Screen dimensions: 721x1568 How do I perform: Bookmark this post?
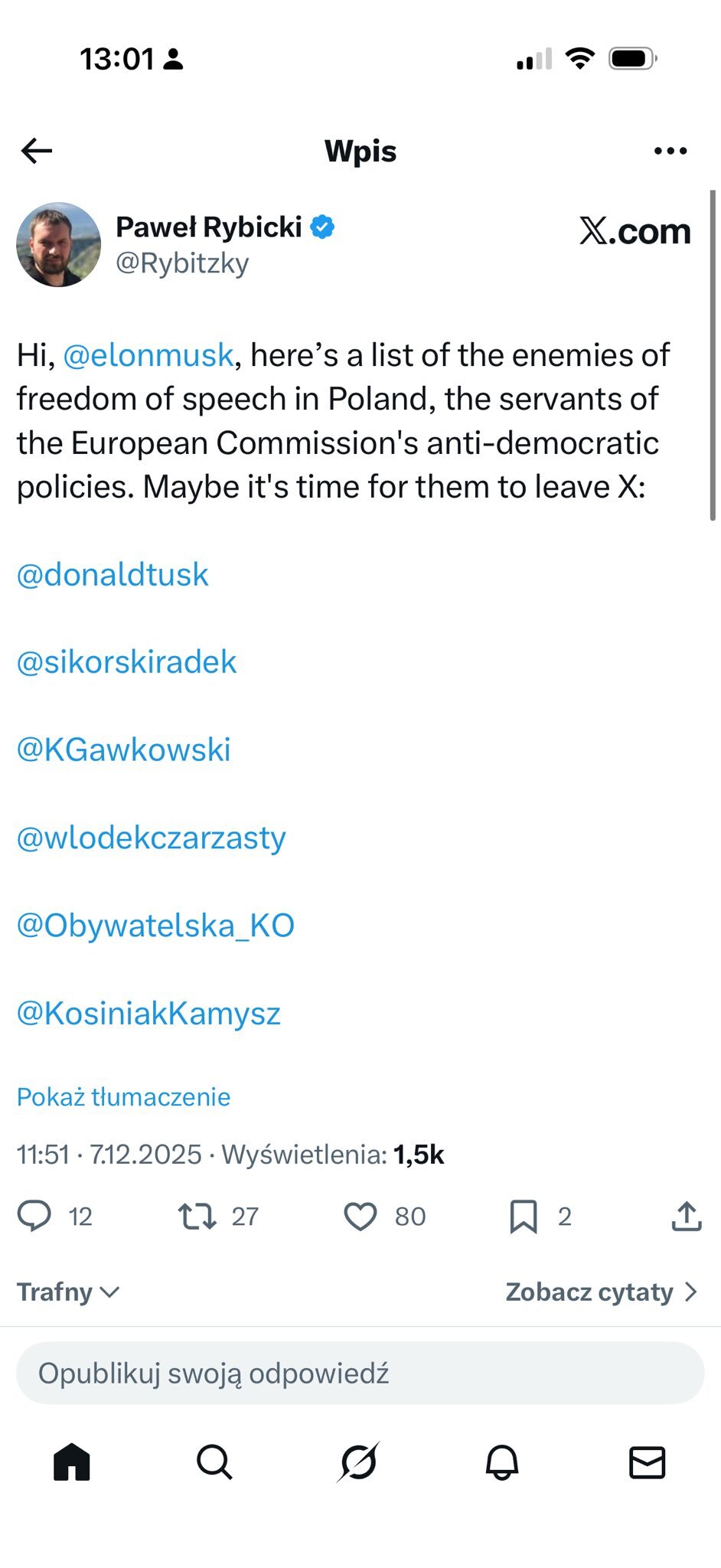(x=524, y=1216)
